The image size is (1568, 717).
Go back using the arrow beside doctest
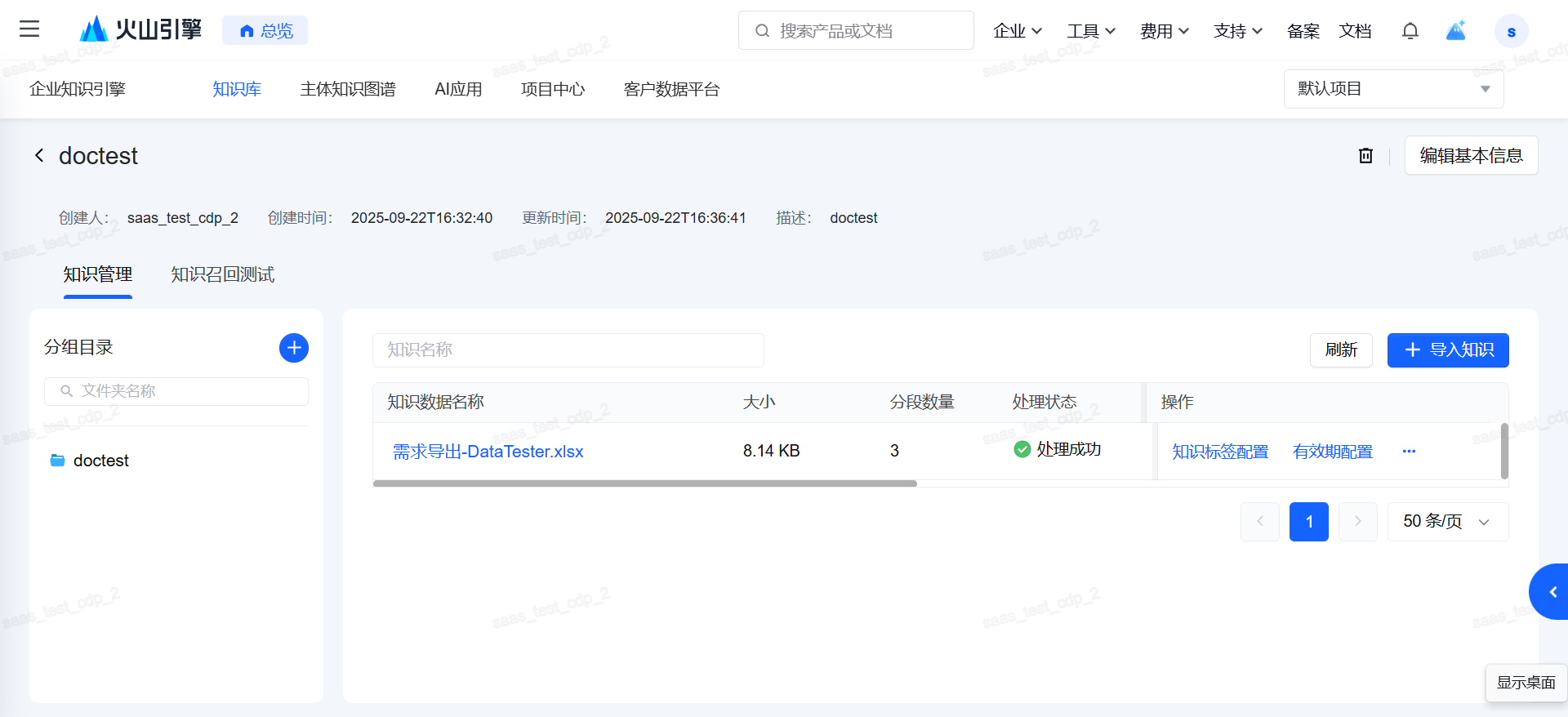38,155
